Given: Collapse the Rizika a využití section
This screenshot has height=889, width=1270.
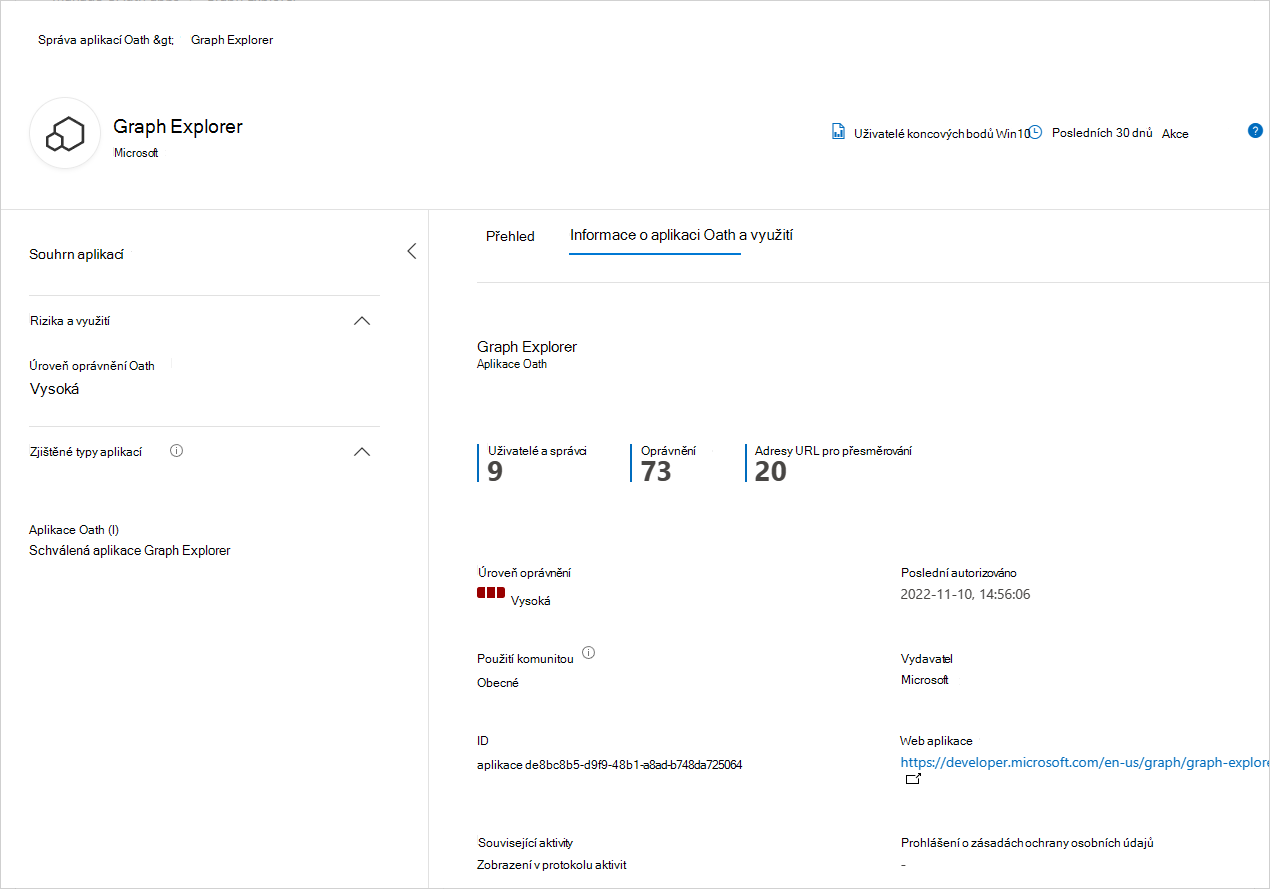Looking at the screenshot, I should point(362,321).
